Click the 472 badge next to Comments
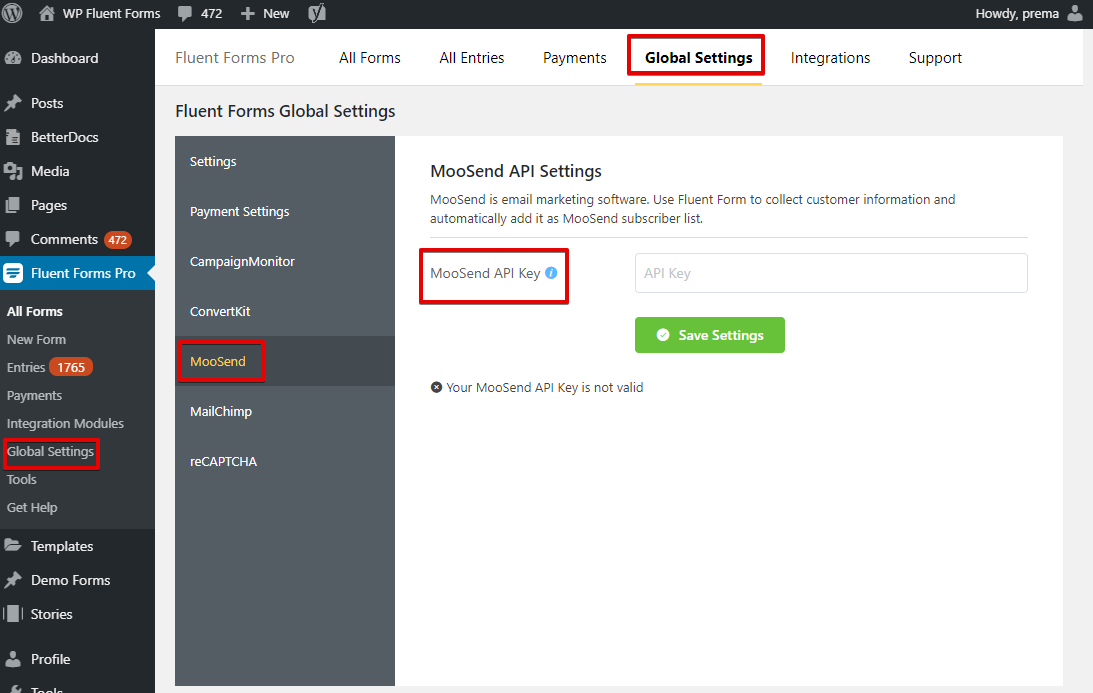The height and width of the screenshot is (693, 1093). click(117, 240)
